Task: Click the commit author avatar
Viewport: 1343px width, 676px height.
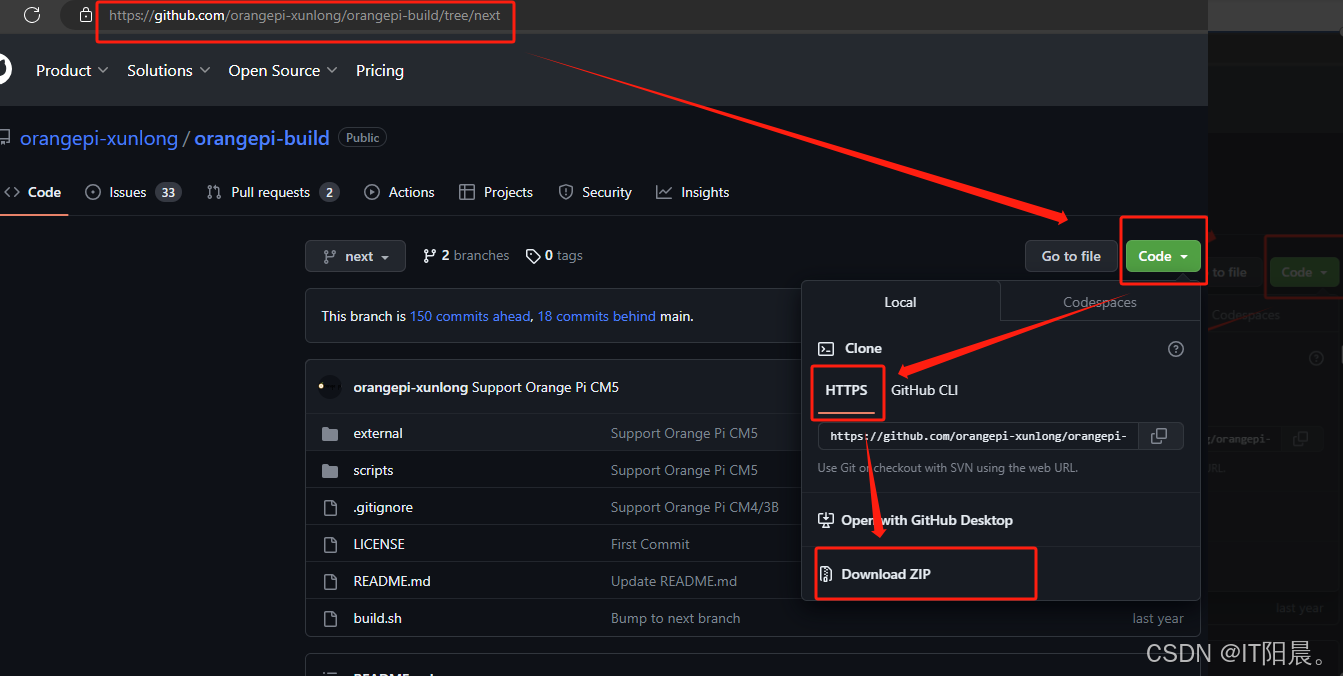Action: pos(330,387)
